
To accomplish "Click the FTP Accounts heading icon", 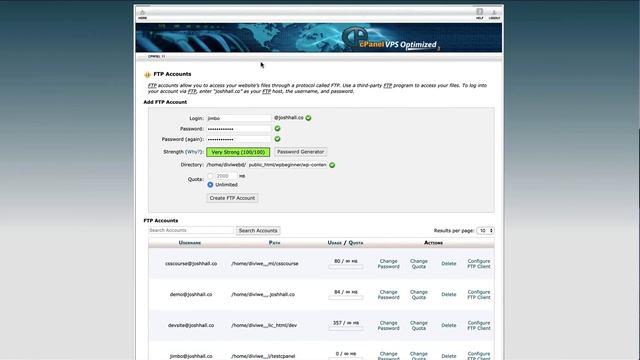I will click(147, 75).
